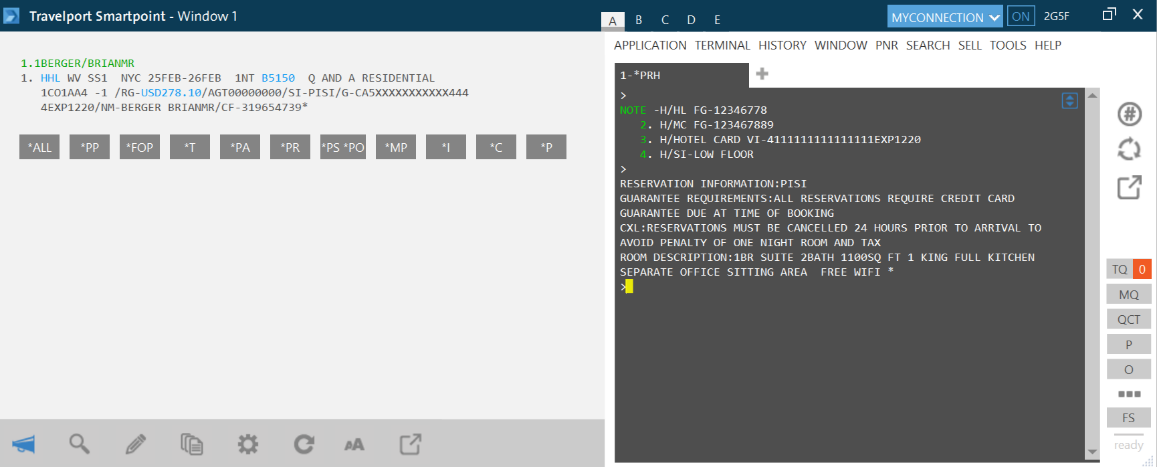Click the circular sync arrows icon in right sidebar
Image resolution: width=1157 pixels, height=467 pixels.
[x=1129, y=150]
